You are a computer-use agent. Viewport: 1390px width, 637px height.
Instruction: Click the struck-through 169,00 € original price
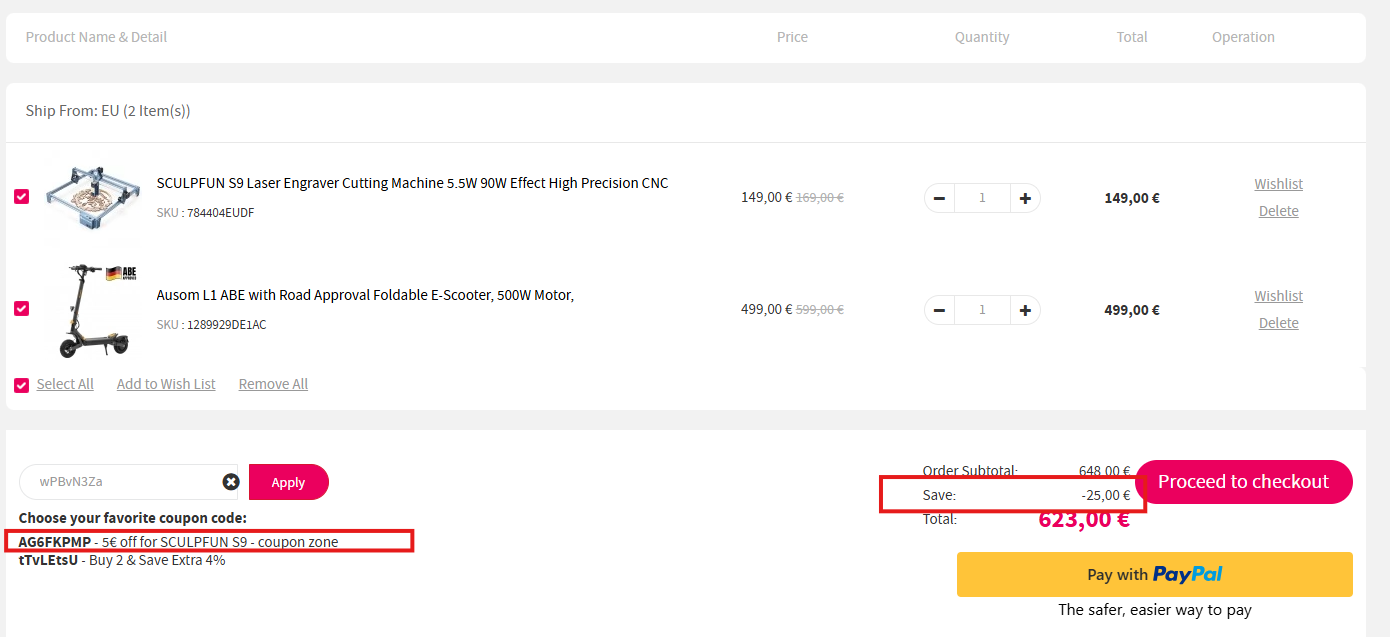[x=820, y=198]
